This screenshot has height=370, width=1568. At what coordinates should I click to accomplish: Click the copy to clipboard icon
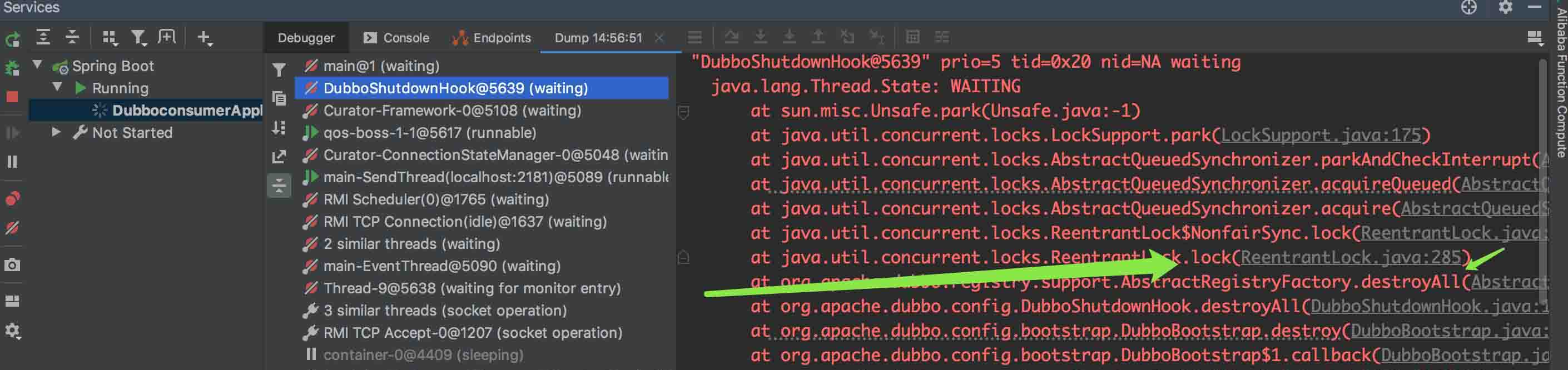pos(279,98)
